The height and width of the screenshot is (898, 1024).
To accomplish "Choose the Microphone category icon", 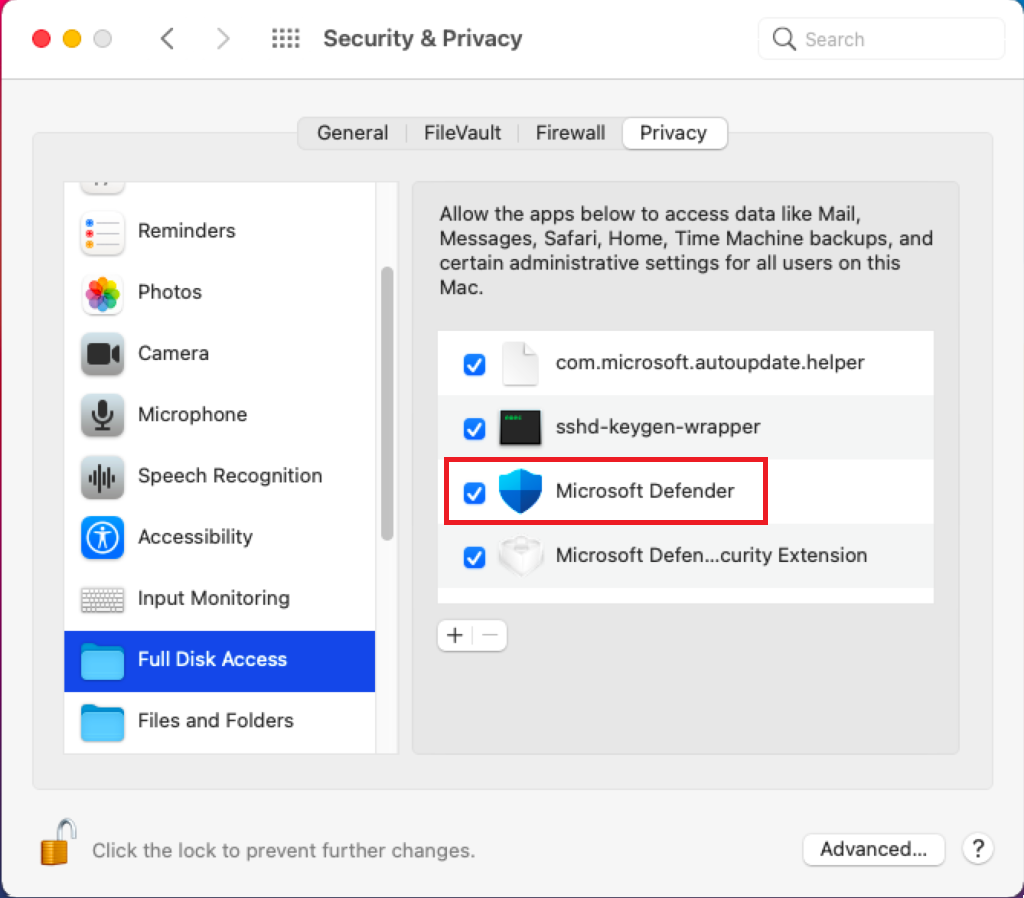I will (102, 415).
